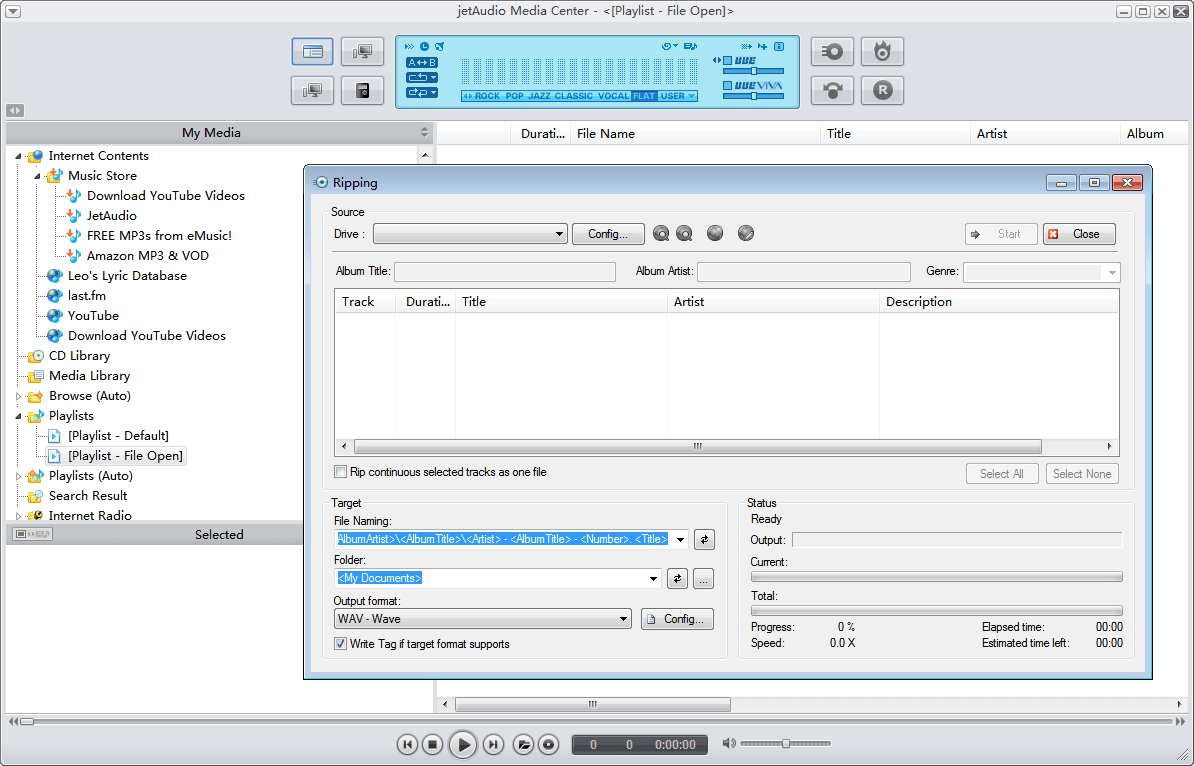Open the recording R icon
The image size is (1194, 766).
pyautogui.click(x=883, y=91)
